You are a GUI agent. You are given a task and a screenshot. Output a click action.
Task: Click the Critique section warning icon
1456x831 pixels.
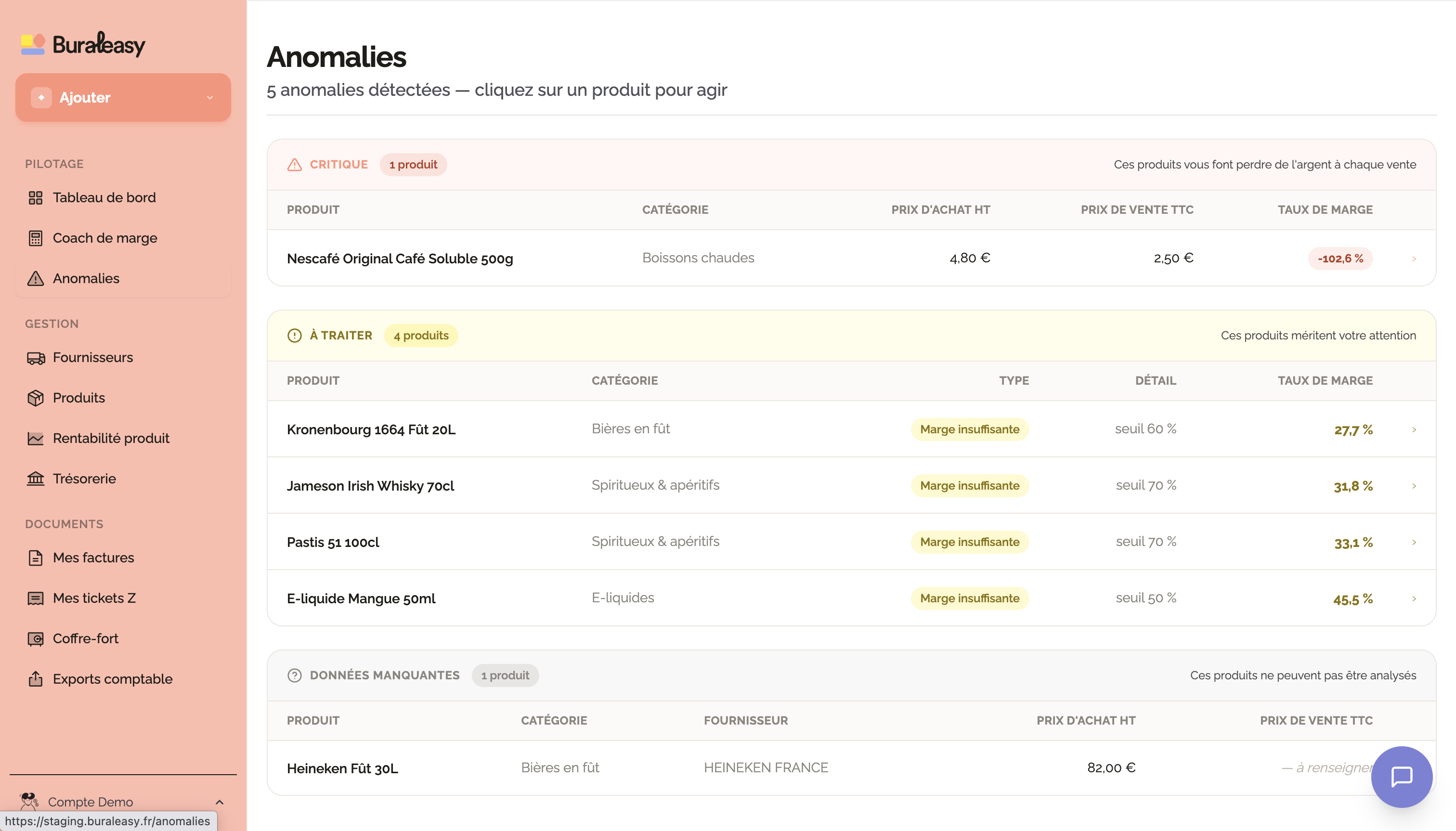295,165
